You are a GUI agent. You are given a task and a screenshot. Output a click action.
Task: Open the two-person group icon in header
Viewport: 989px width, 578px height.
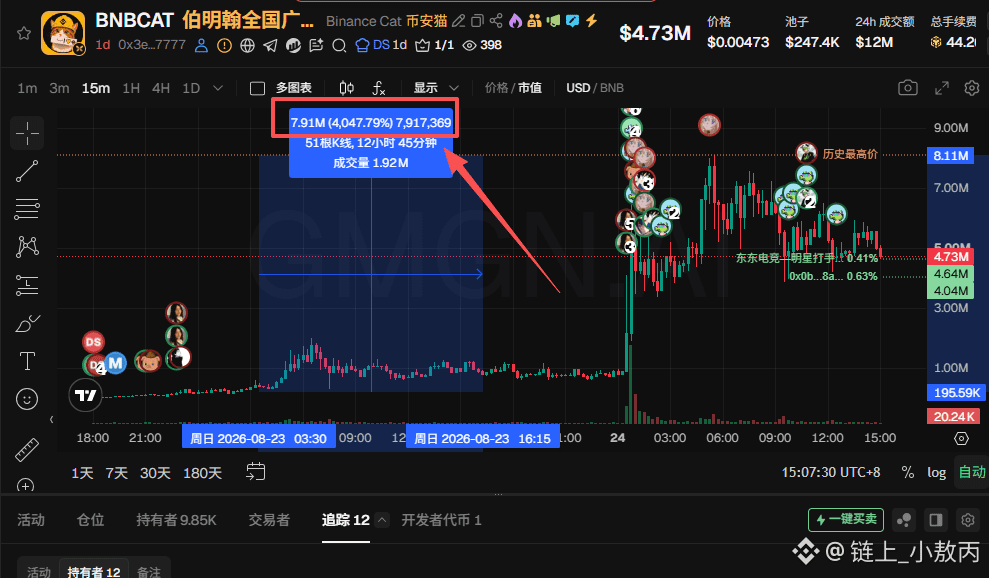click(x=534, y=21)
